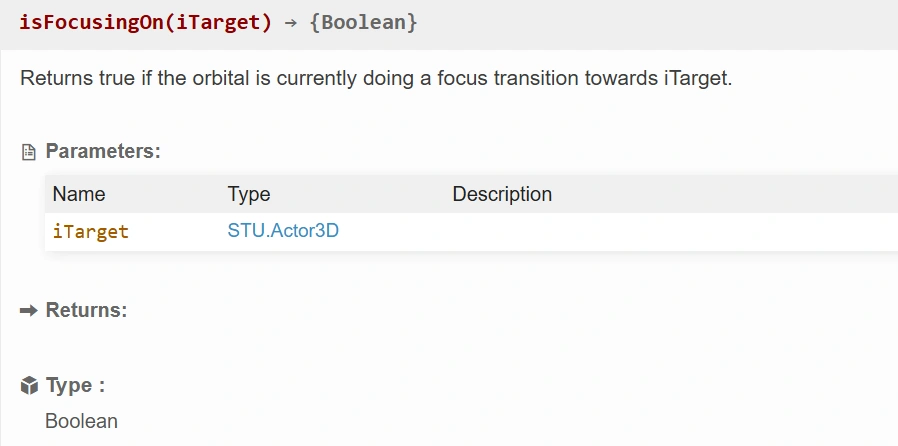Click the Name column header
Screen dimensions: 898x446
pyautogui.click(x=79, y=194)
